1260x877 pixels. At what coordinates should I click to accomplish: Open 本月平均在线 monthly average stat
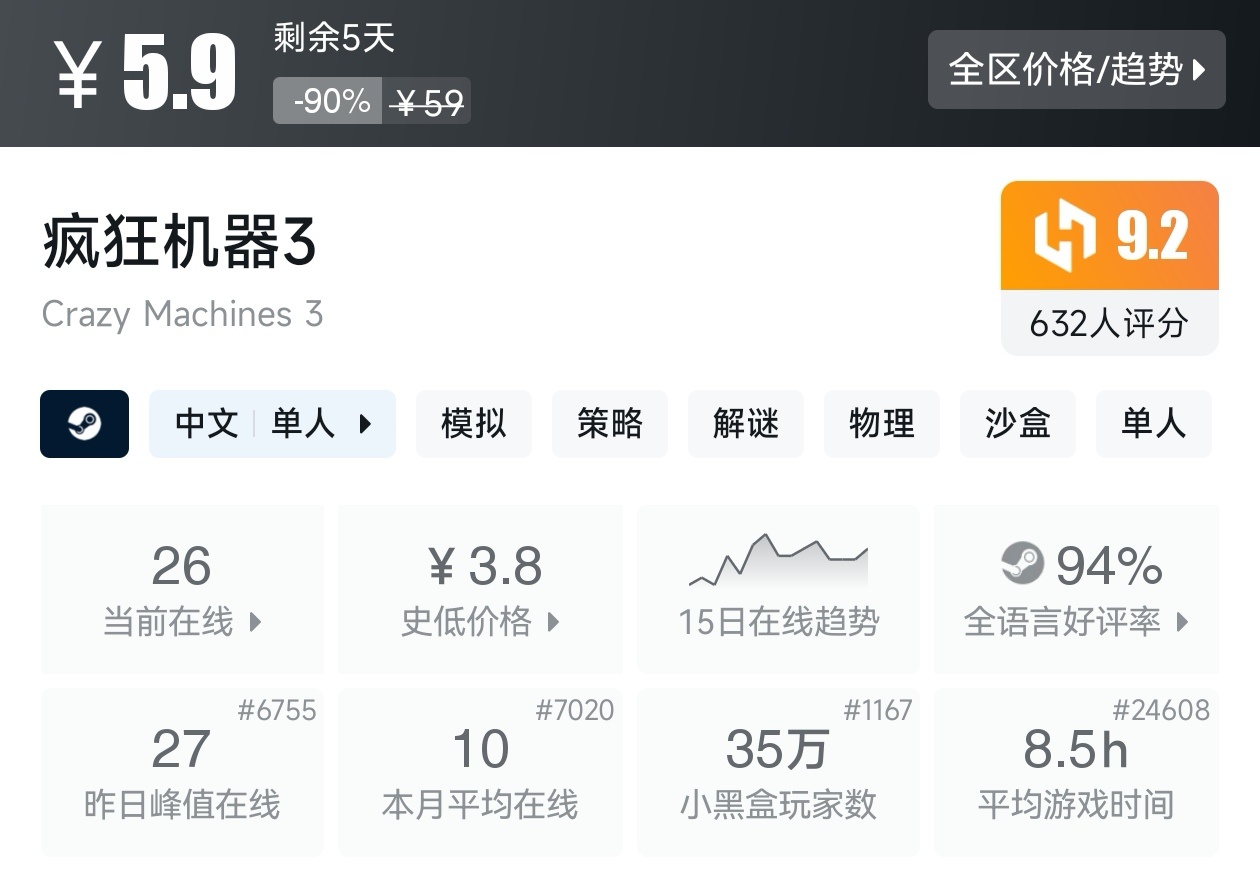pos(480,770)
